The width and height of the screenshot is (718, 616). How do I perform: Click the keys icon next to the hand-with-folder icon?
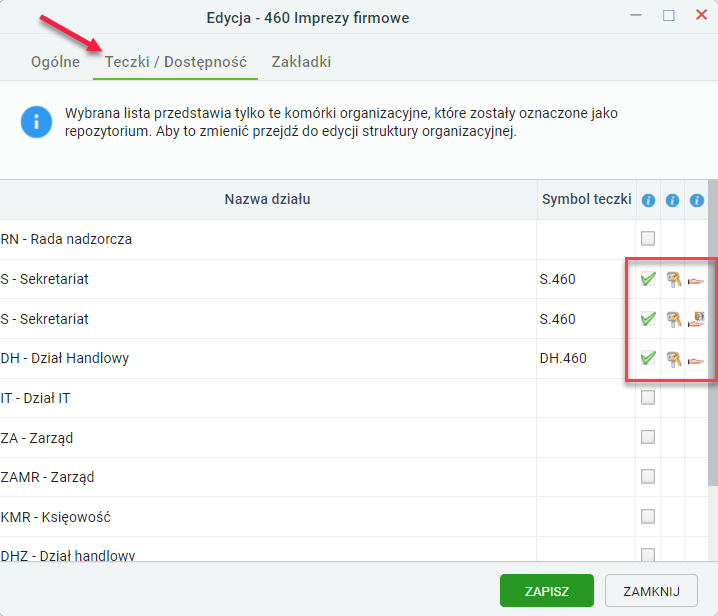tap(673, 319)
